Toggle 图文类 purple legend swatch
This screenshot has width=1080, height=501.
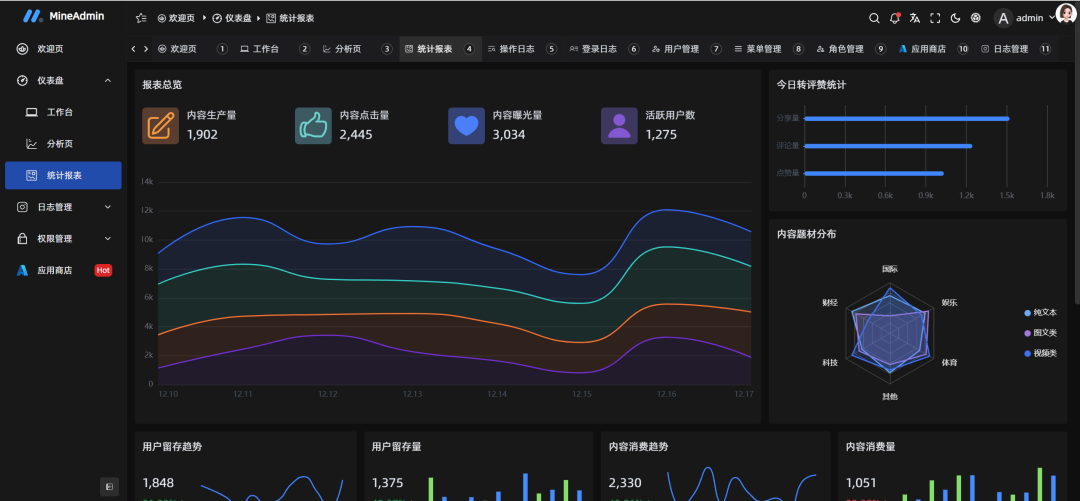pyautogui.click(x=1028, y=333)
